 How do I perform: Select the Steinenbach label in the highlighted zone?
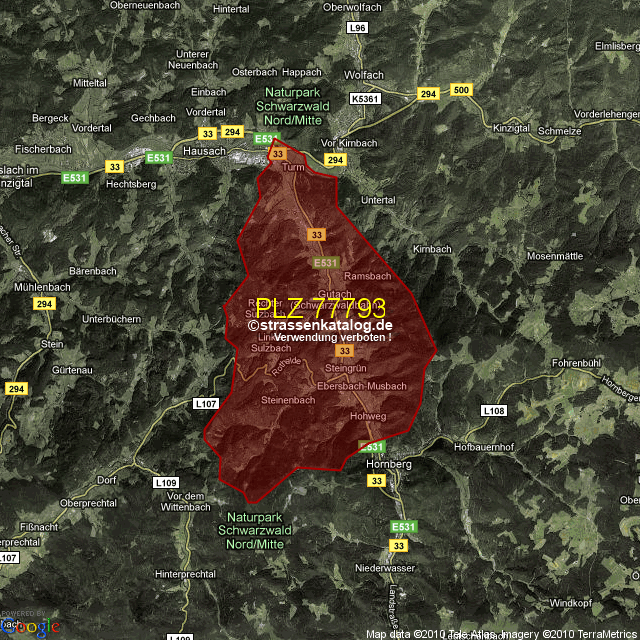[x=288, y=400]
